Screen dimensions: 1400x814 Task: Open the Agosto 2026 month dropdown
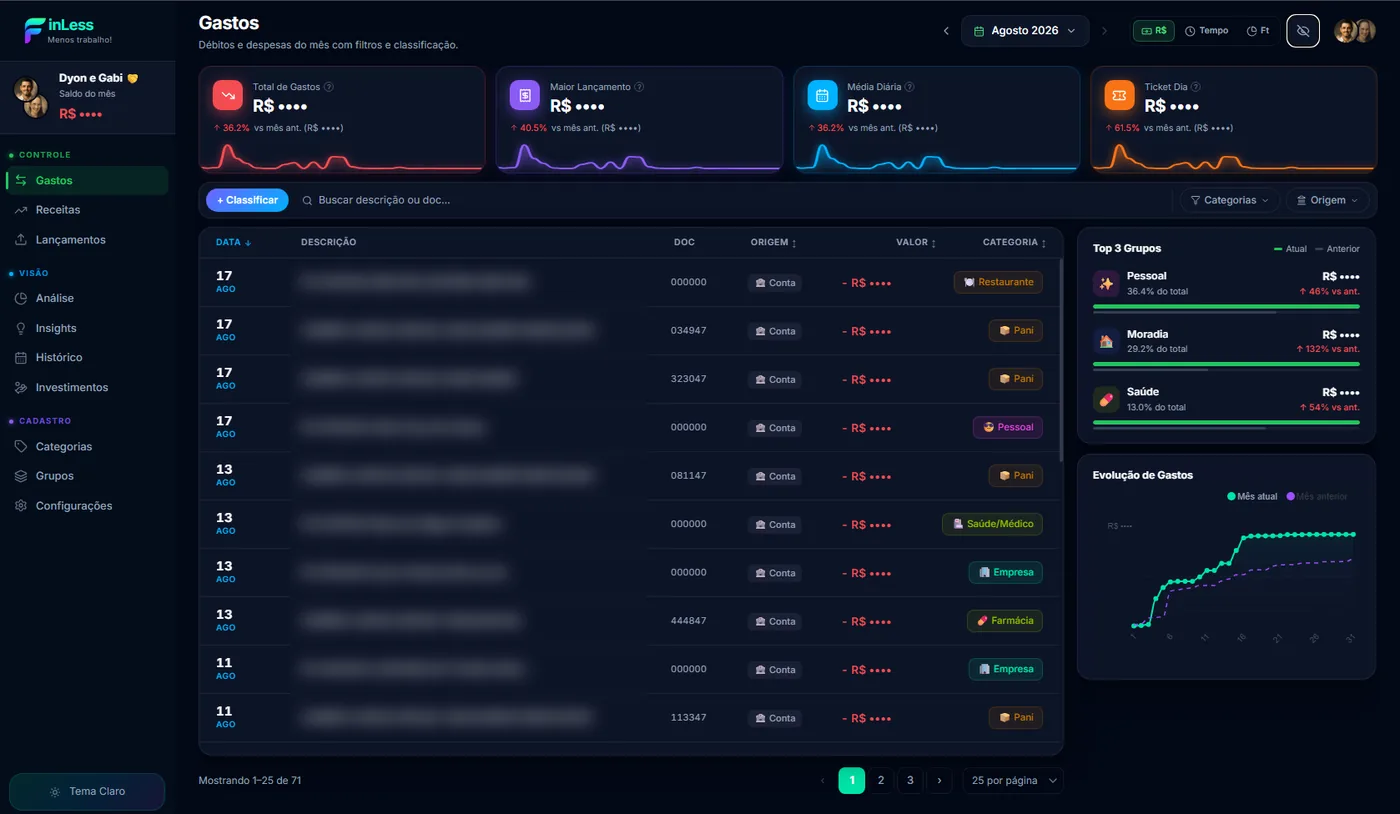point(1025,31)
